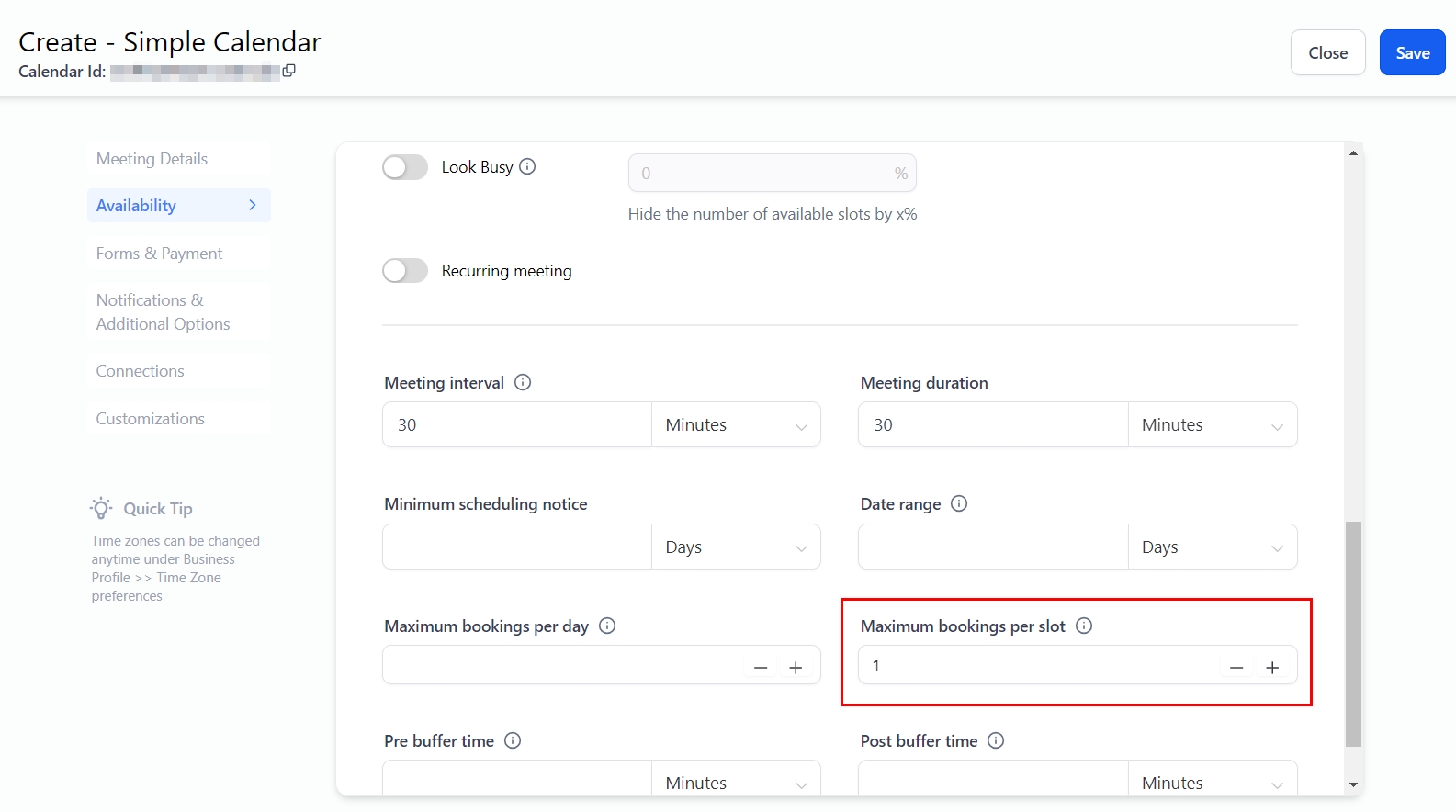1456x812 pixels.
Task: Enable the Look Busy toggle
Action: (x=405, y=167)
